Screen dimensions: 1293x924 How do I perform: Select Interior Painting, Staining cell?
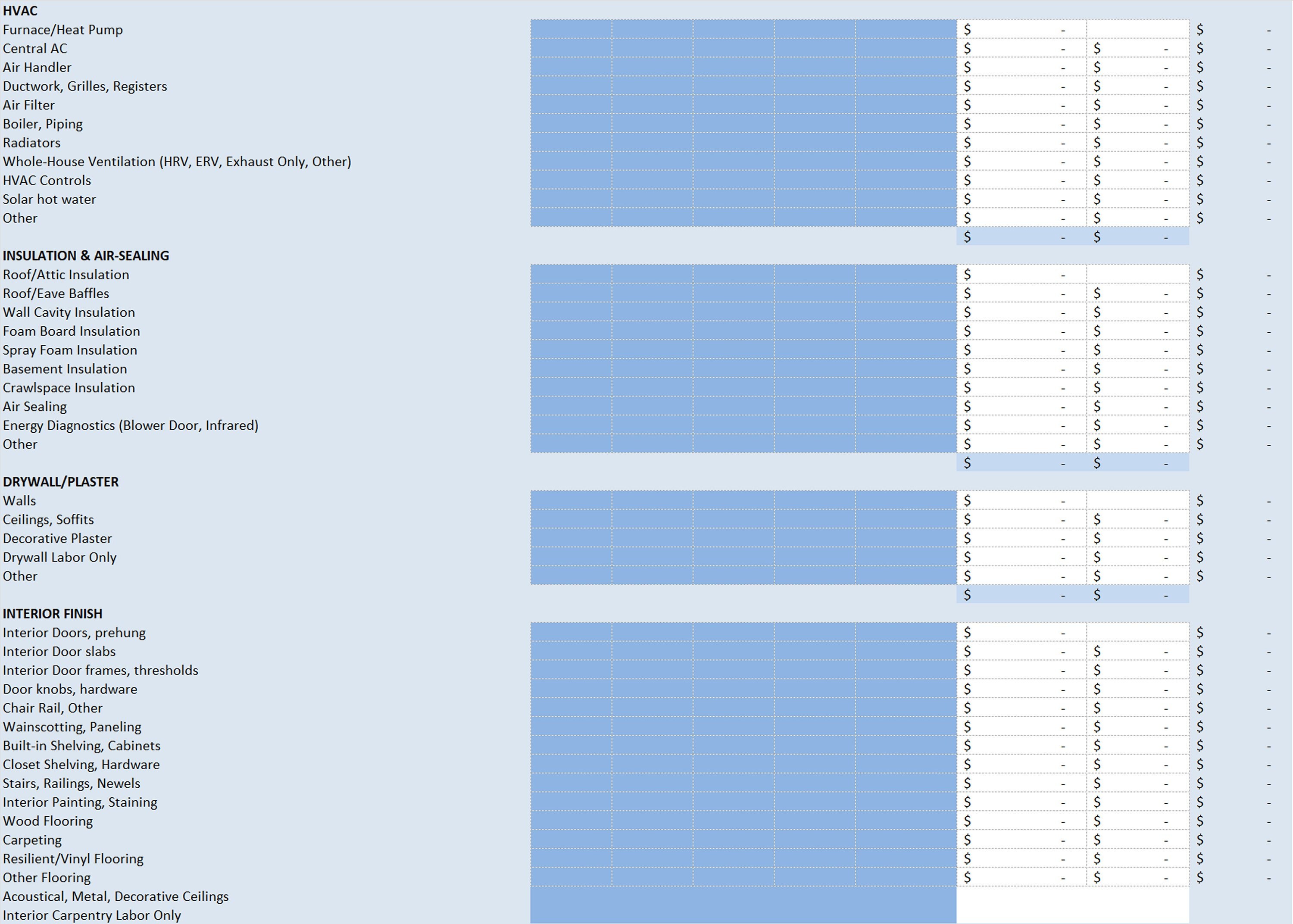[x=80, y=802]
